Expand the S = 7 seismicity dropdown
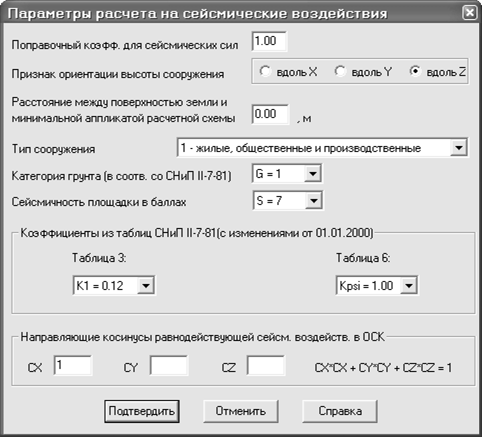The width and height of the screenshot is (483, 438). 288,201
